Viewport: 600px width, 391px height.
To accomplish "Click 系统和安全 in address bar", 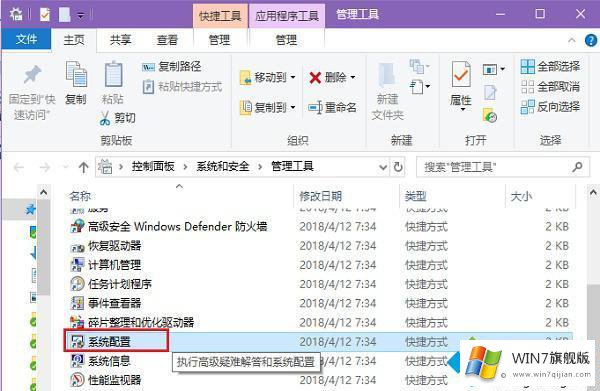I will (x=223, y=166).
